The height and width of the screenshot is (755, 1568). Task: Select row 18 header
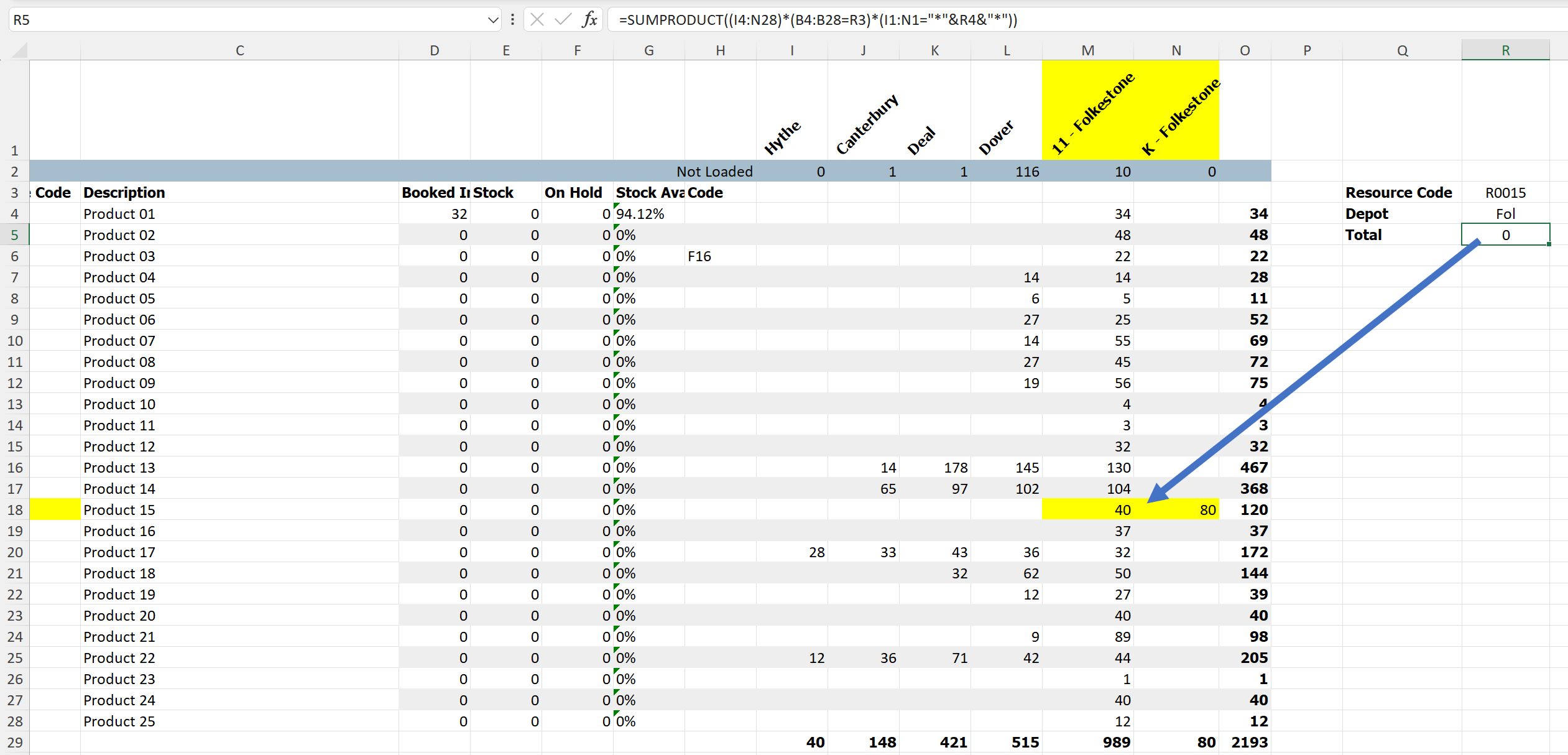[x=15, y=510]
